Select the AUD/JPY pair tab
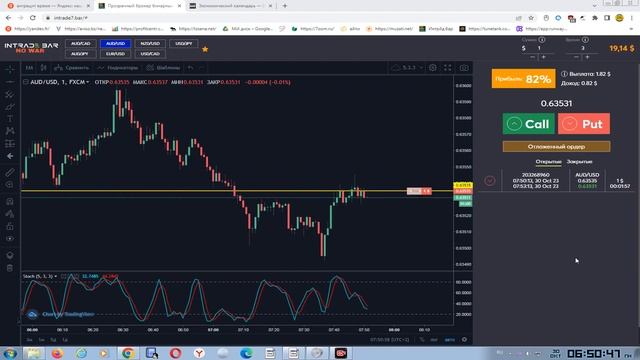640x360 pixels. (80, 54)
